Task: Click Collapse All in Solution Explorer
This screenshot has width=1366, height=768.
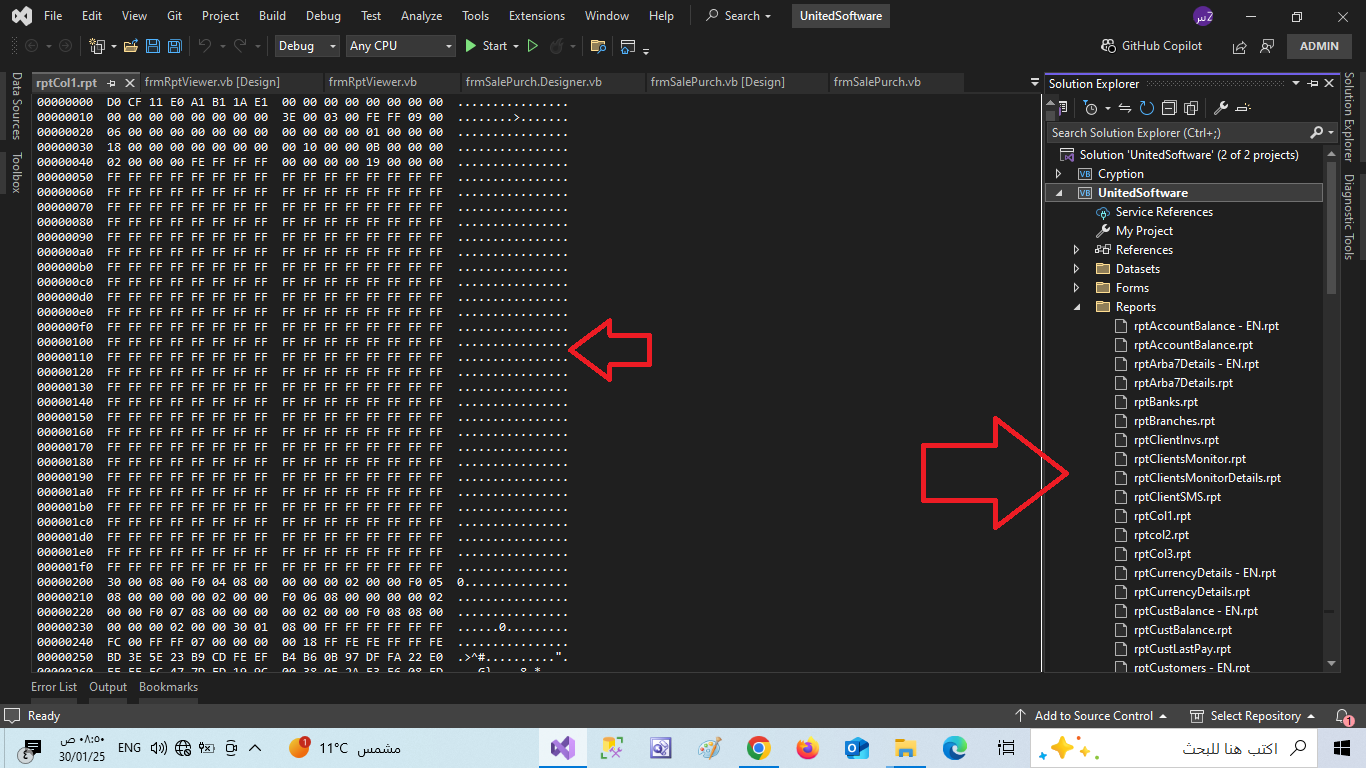Action: (x=1169, y=108)
